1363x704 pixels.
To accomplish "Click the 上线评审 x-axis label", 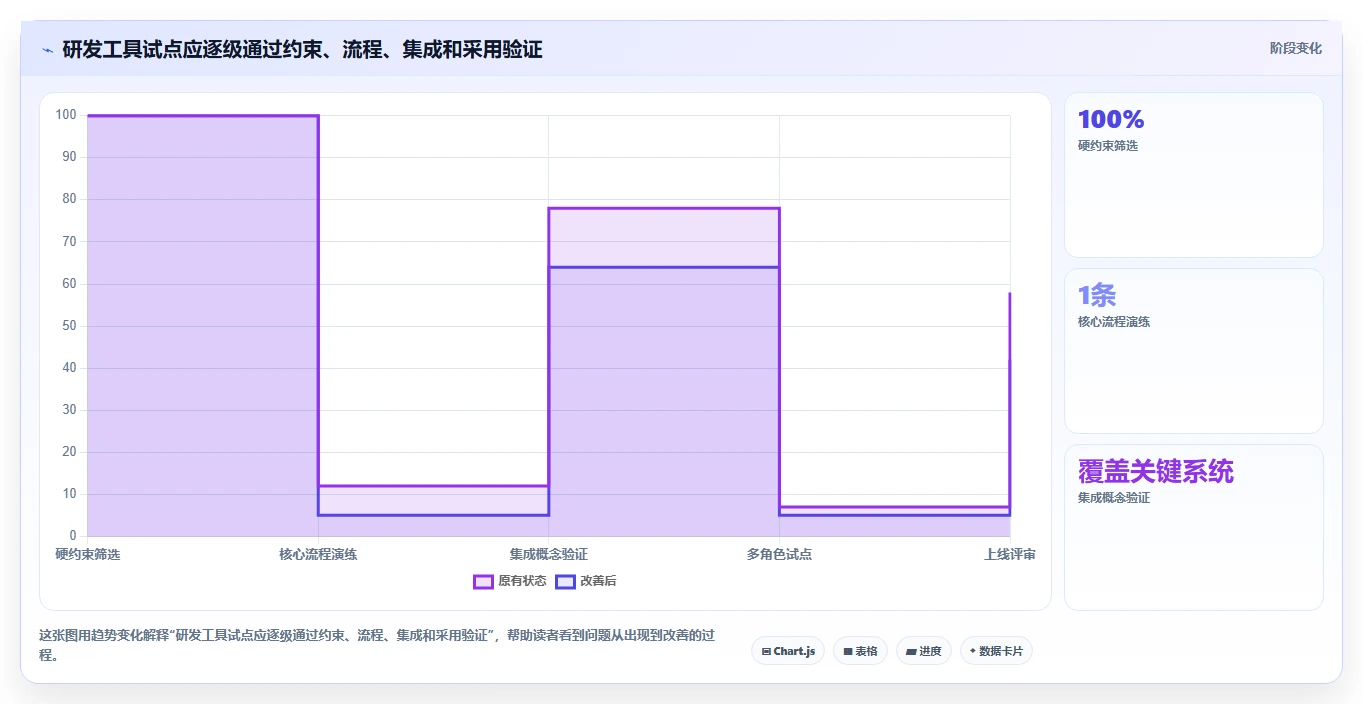I will [x=1010, y=554].
